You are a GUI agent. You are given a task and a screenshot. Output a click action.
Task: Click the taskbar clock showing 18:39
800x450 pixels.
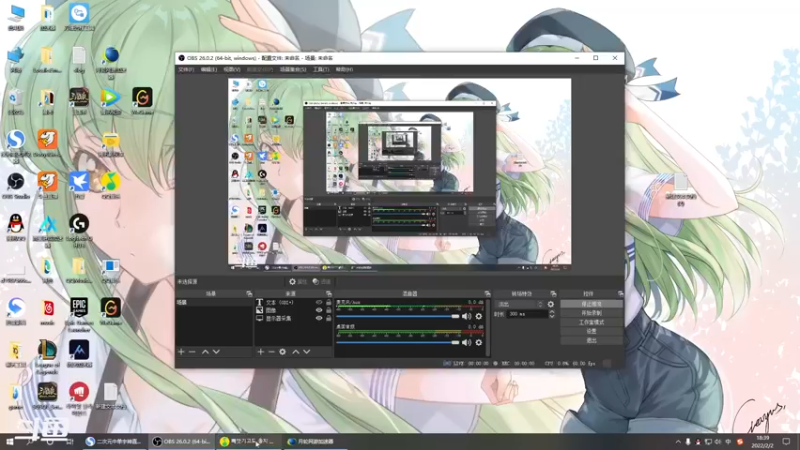point(763,442)
